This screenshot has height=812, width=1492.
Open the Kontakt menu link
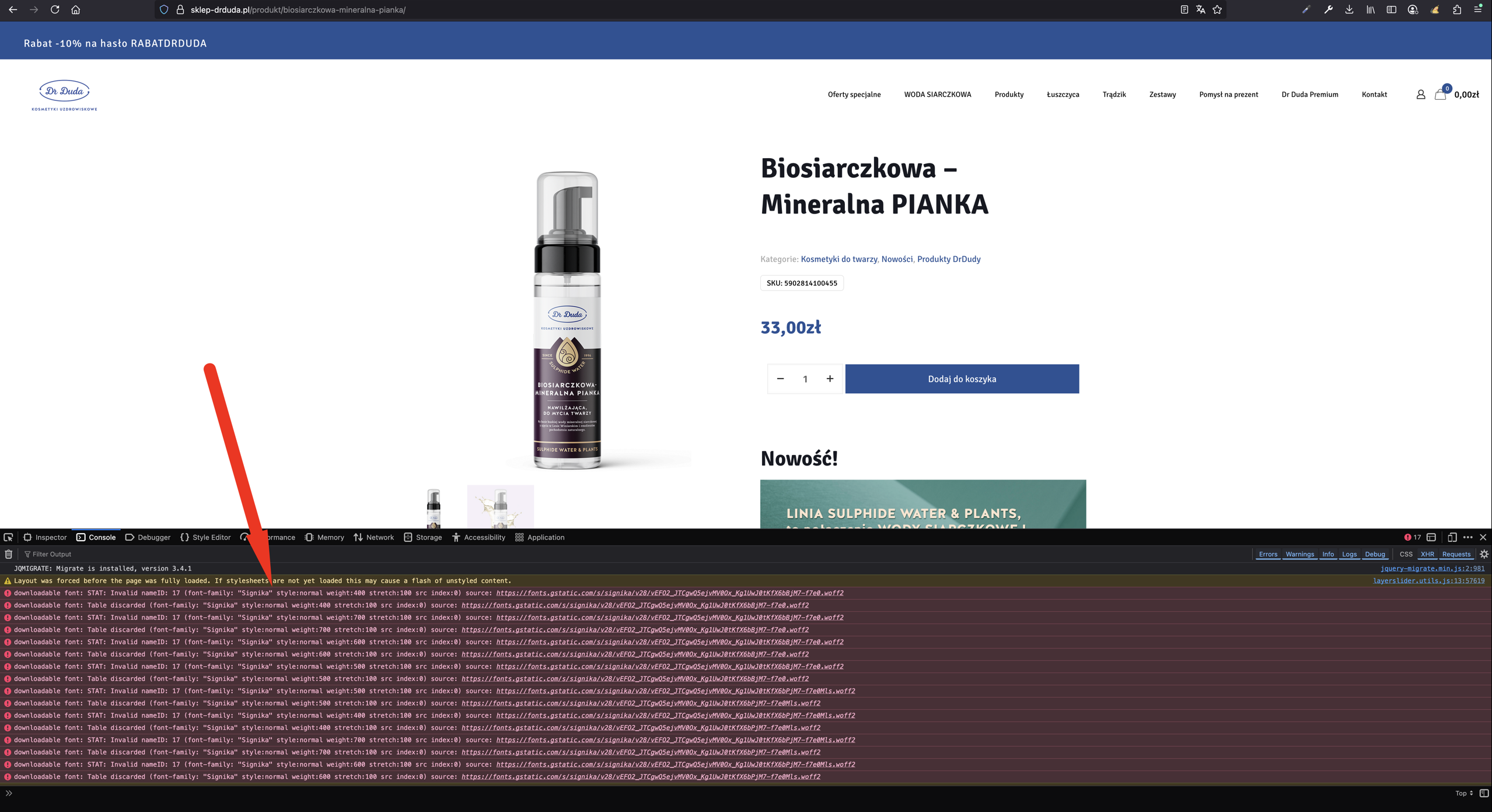pos(1374,94)
